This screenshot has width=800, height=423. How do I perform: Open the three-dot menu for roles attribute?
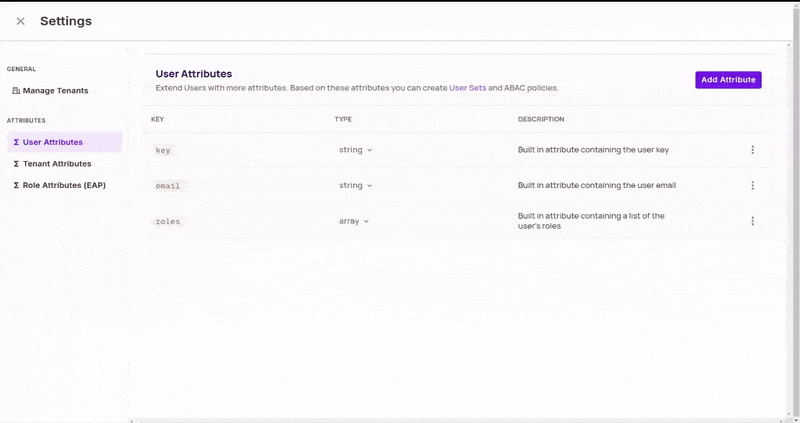pyautogui.click(x=752, y=221)
